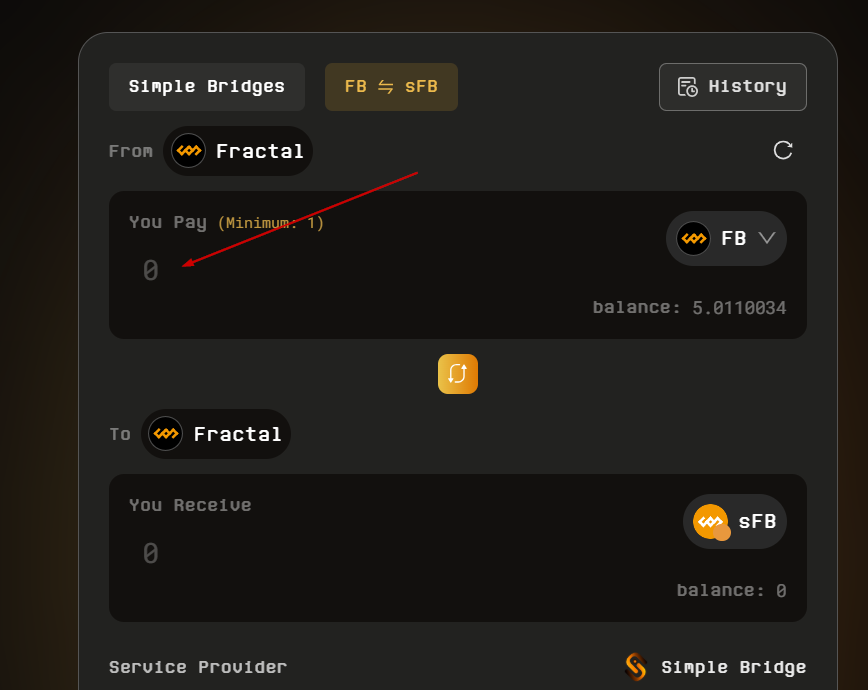Click the Fractal logo beside From
868x690 pixels.
click(188, 151)
